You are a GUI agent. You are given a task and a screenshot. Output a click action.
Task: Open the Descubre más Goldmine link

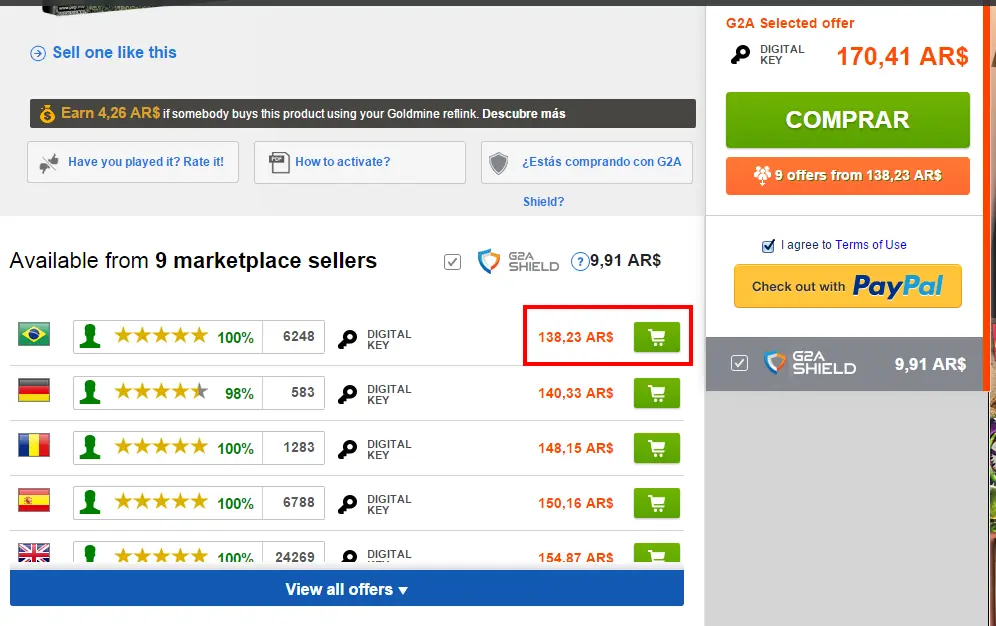click(x=523, y=114)
